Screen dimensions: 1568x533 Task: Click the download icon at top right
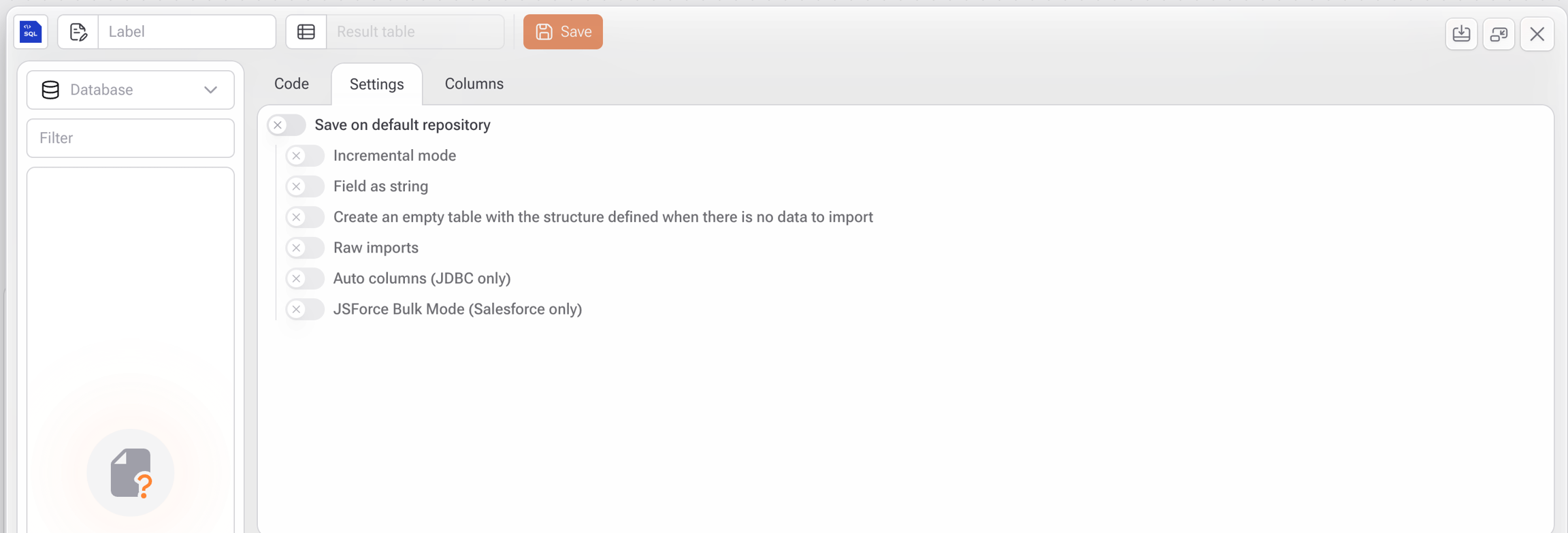point(1461,33)
